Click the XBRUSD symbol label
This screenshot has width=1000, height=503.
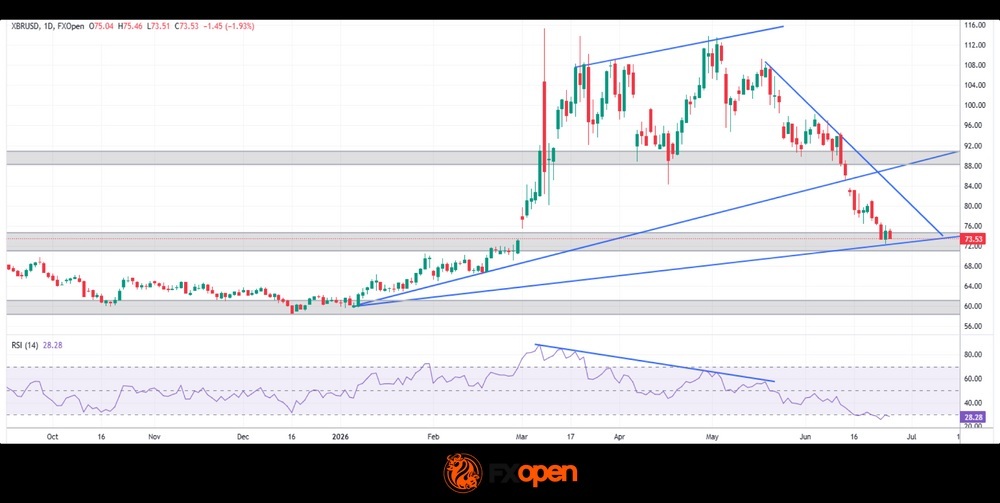pos(26,27)
